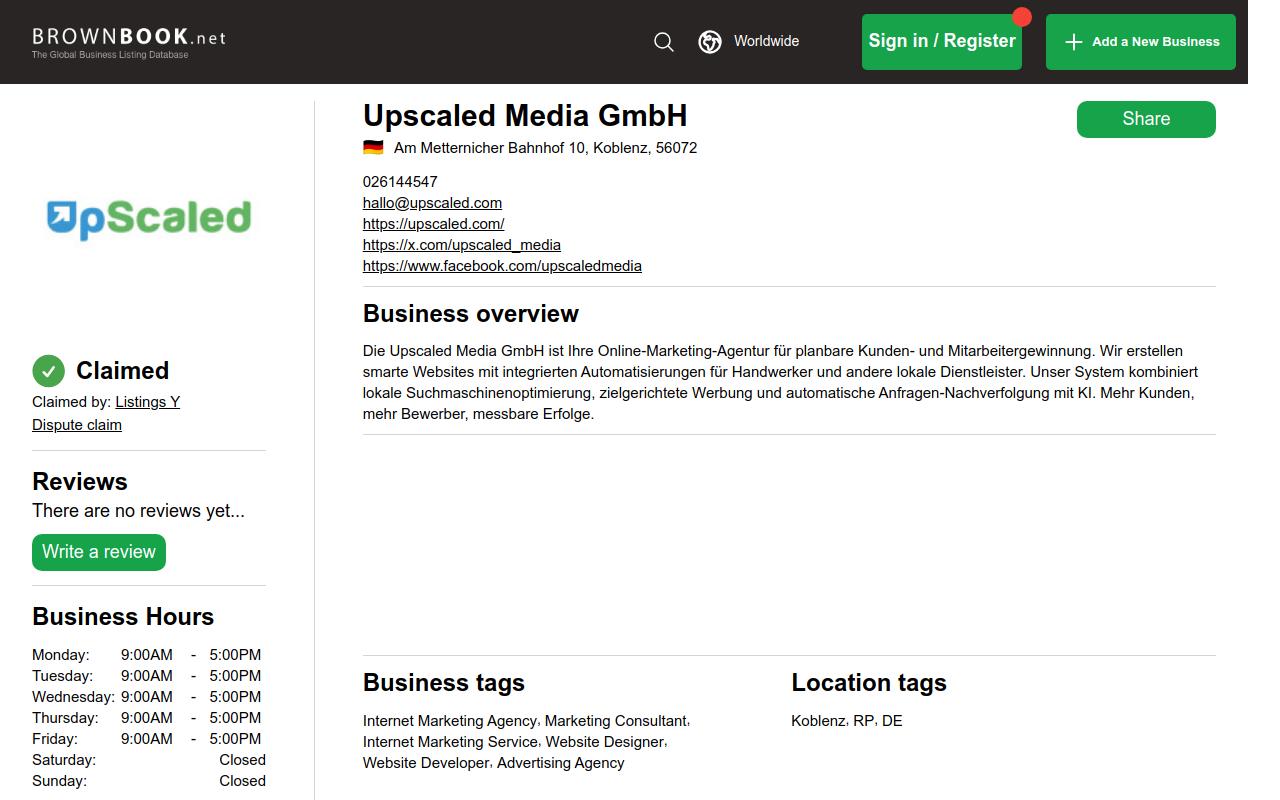
Task: Click the red notification dot near Sign in
Action: point(1021,16)
